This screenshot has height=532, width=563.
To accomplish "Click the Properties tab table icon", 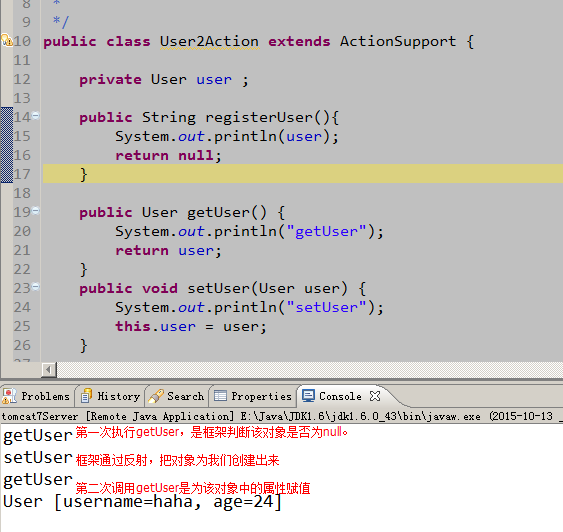I will click(220, 396).
